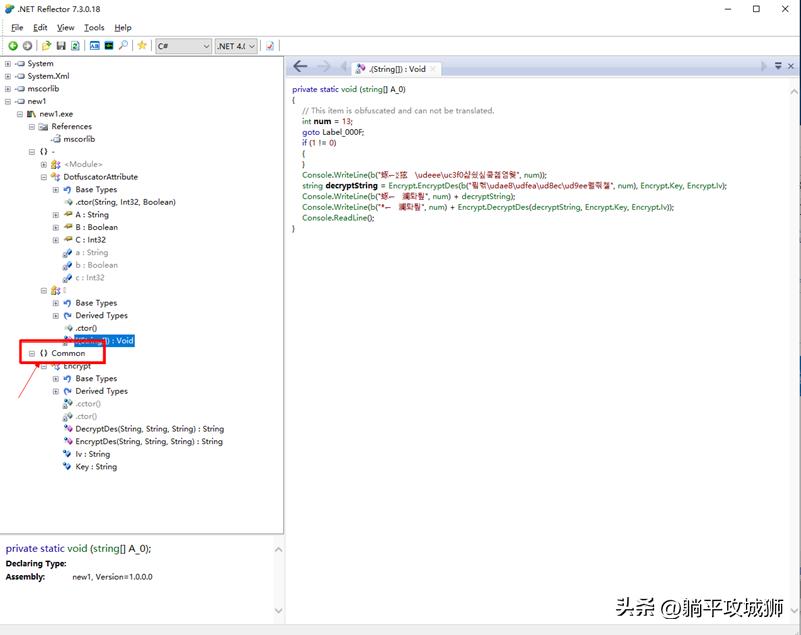This screenshot has width=801, height=635.
Task: Click the Refresh toolbar icon
Action: point(75,46)
